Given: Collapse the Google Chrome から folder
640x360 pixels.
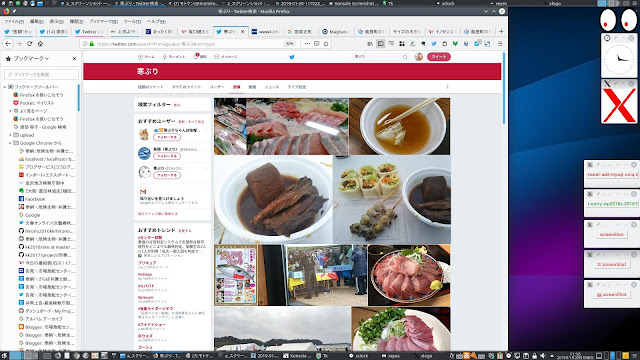Looking at the screenshot, I should point(10,143).
